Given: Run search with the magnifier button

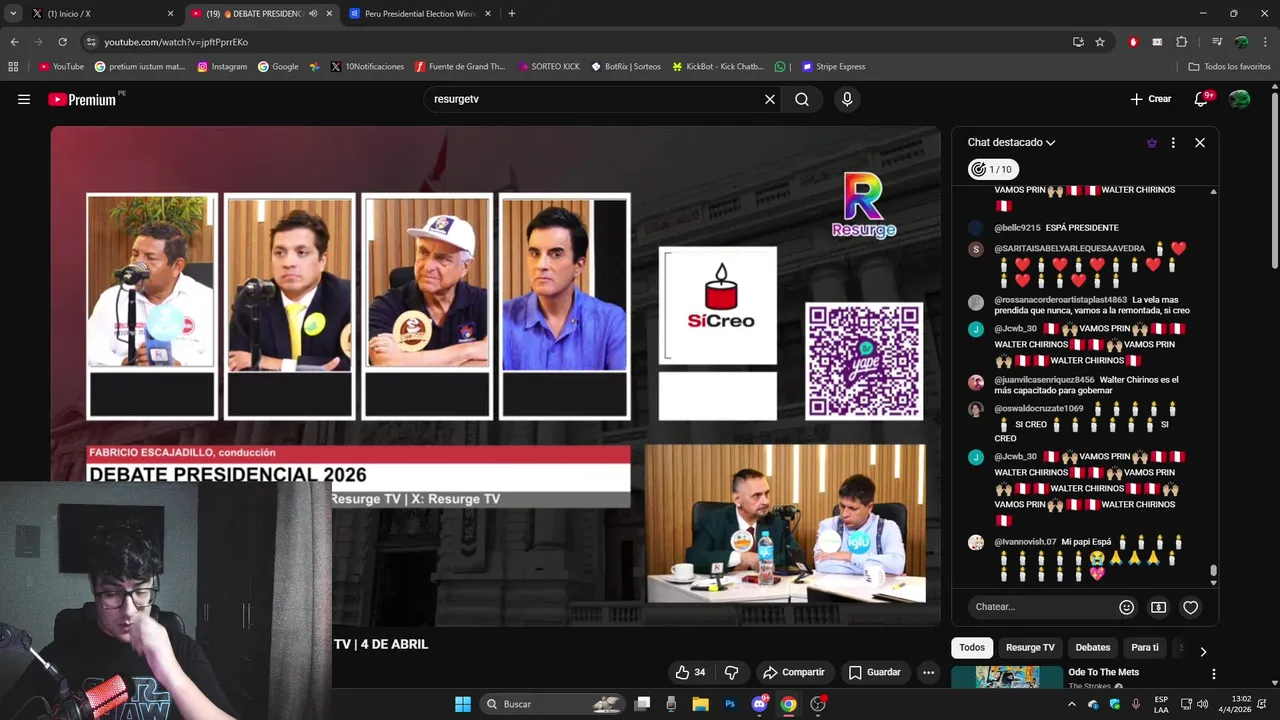Looking at the screenshot, I should click(802, 99).
